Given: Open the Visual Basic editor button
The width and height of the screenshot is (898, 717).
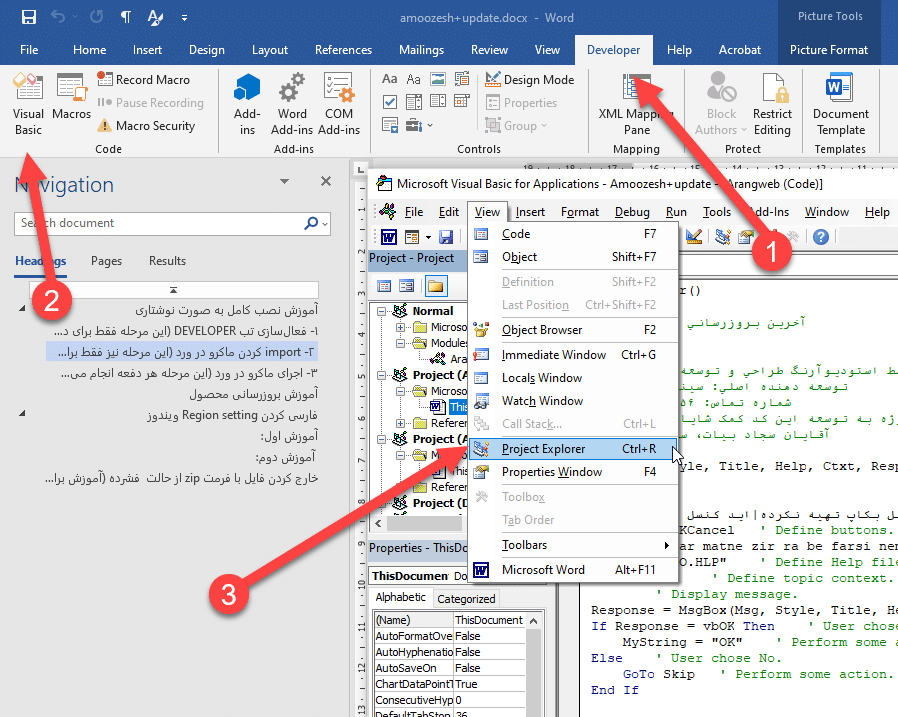Looking at the screenshot, I should (x=28, y=104).
